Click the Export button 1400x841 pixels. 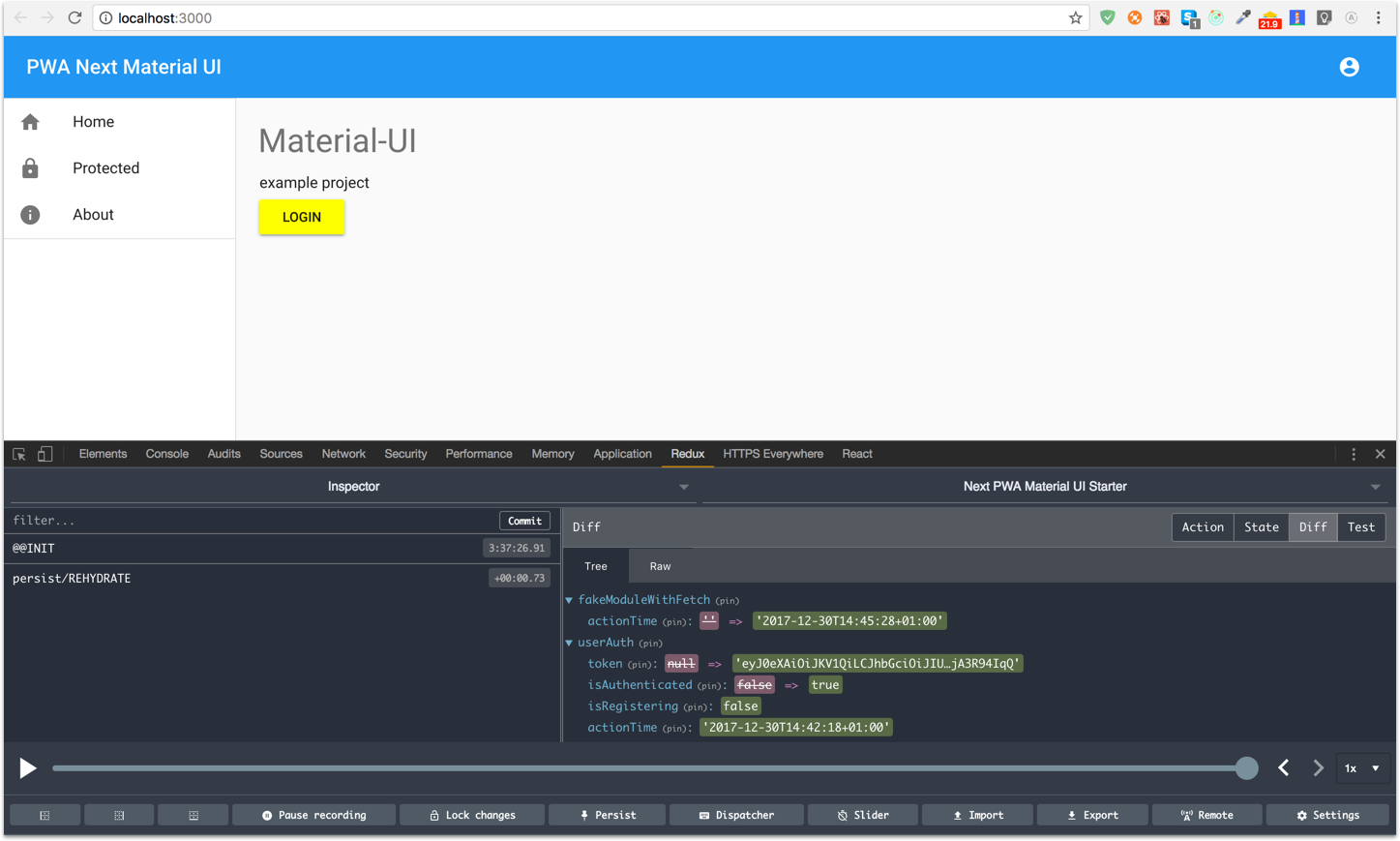click(1092, 815)
